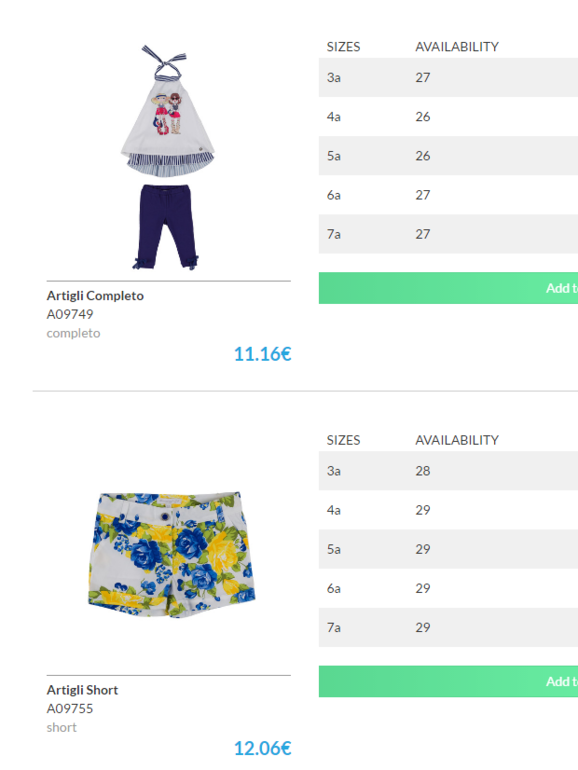Select size 3a row for Artigli Short

click(x=448, y=471)
